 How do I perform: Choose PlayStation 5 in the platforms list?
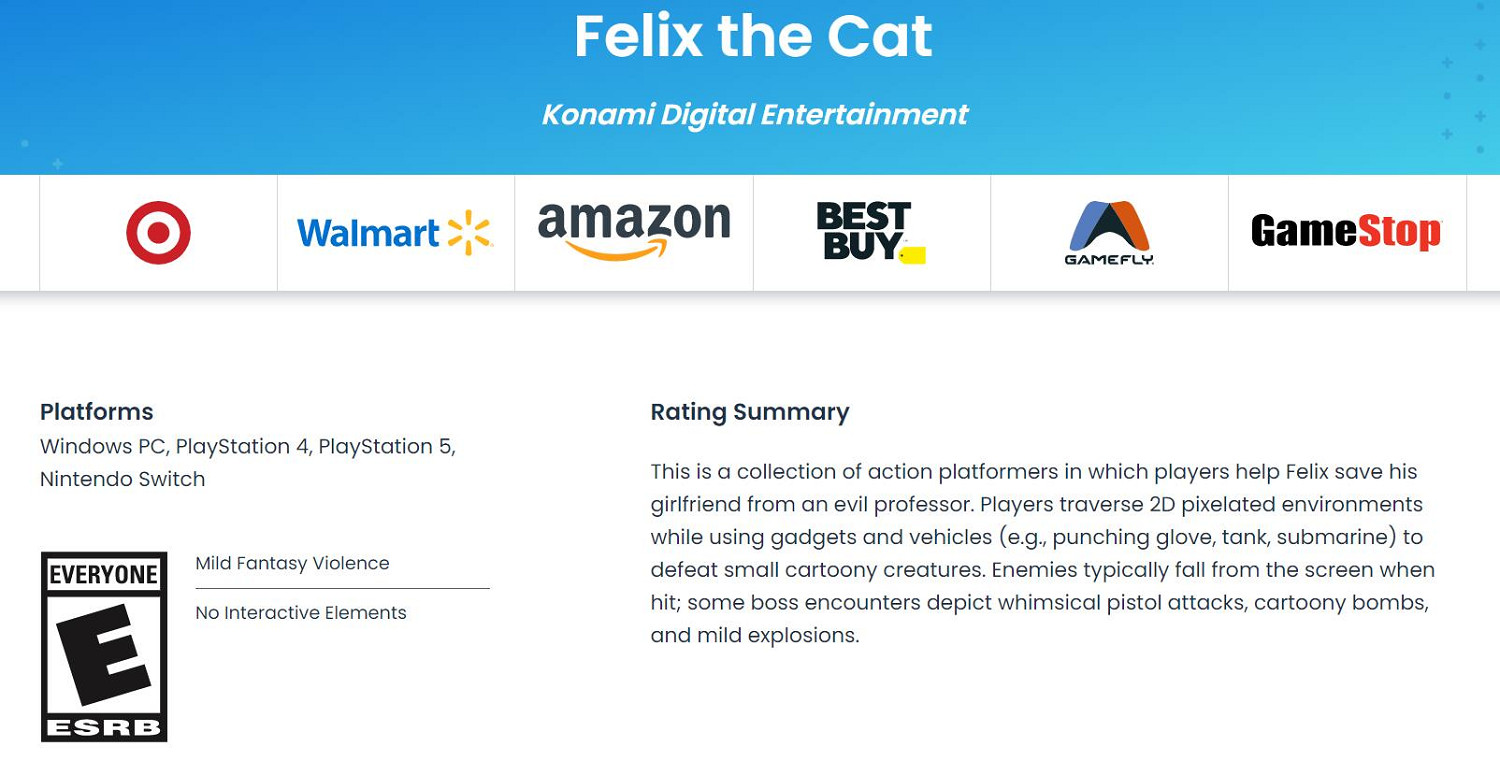click(385, 446)
